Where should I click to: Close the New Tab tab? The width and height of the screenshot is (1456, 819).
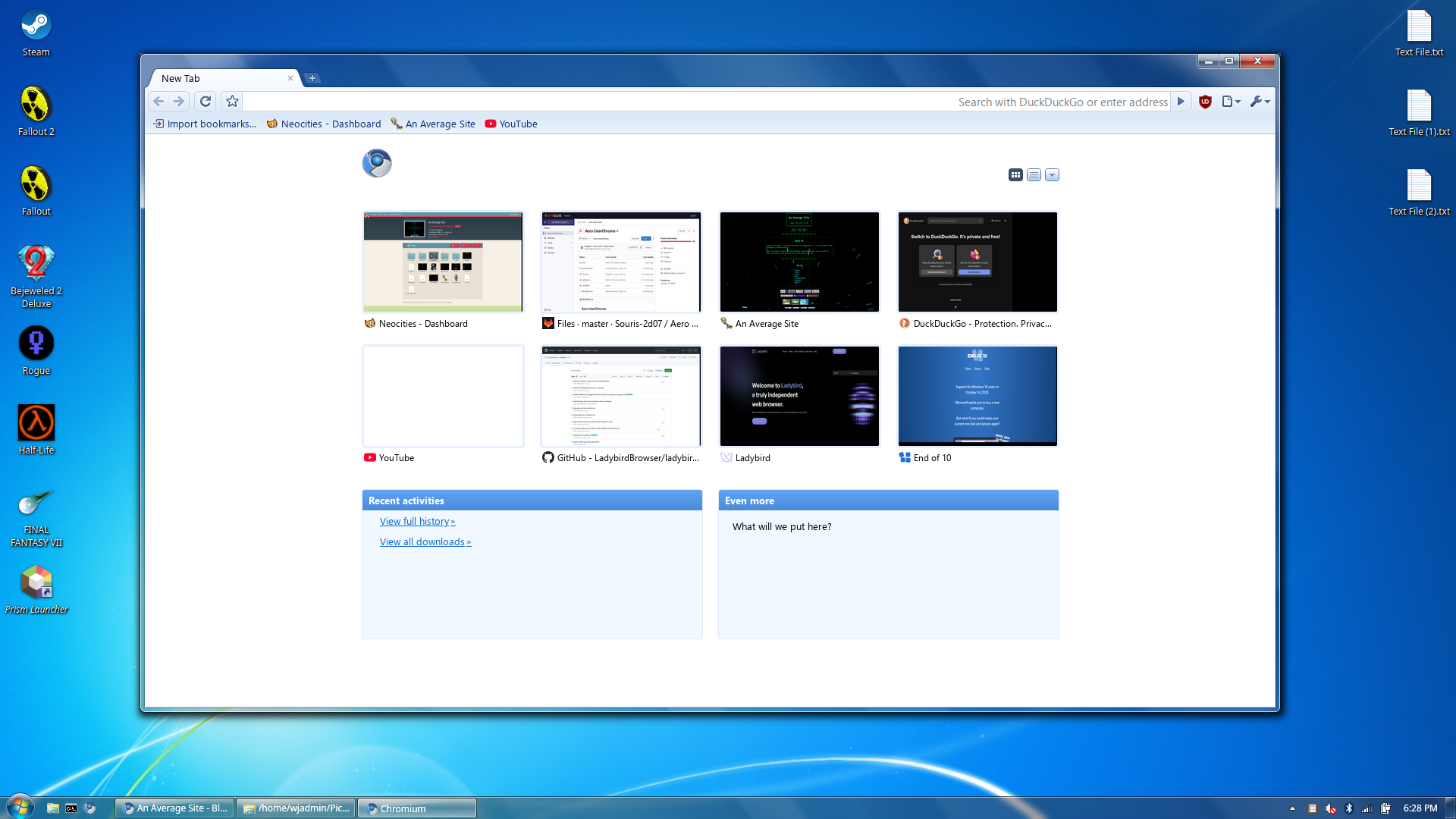point(290,78)
